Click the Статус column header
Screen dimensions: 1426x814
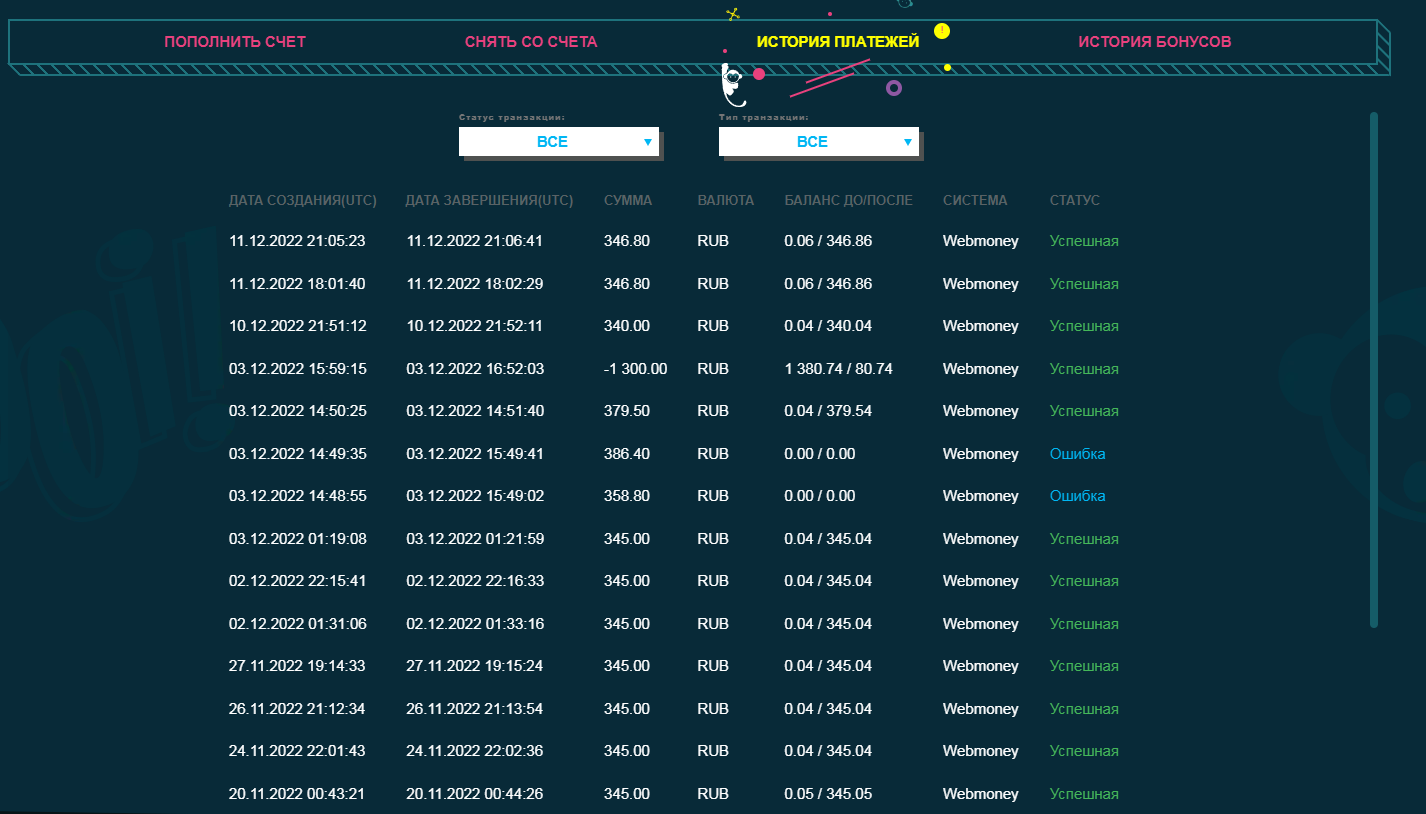(x=1074, y=200)
